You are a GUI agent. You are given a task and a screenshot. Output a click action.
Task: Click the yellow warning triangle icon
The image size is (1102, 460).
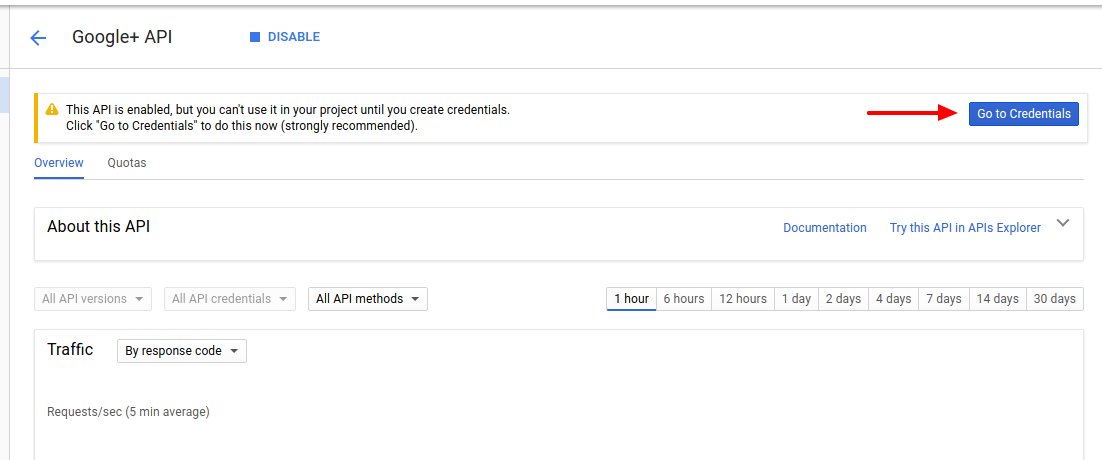(52, 109)
